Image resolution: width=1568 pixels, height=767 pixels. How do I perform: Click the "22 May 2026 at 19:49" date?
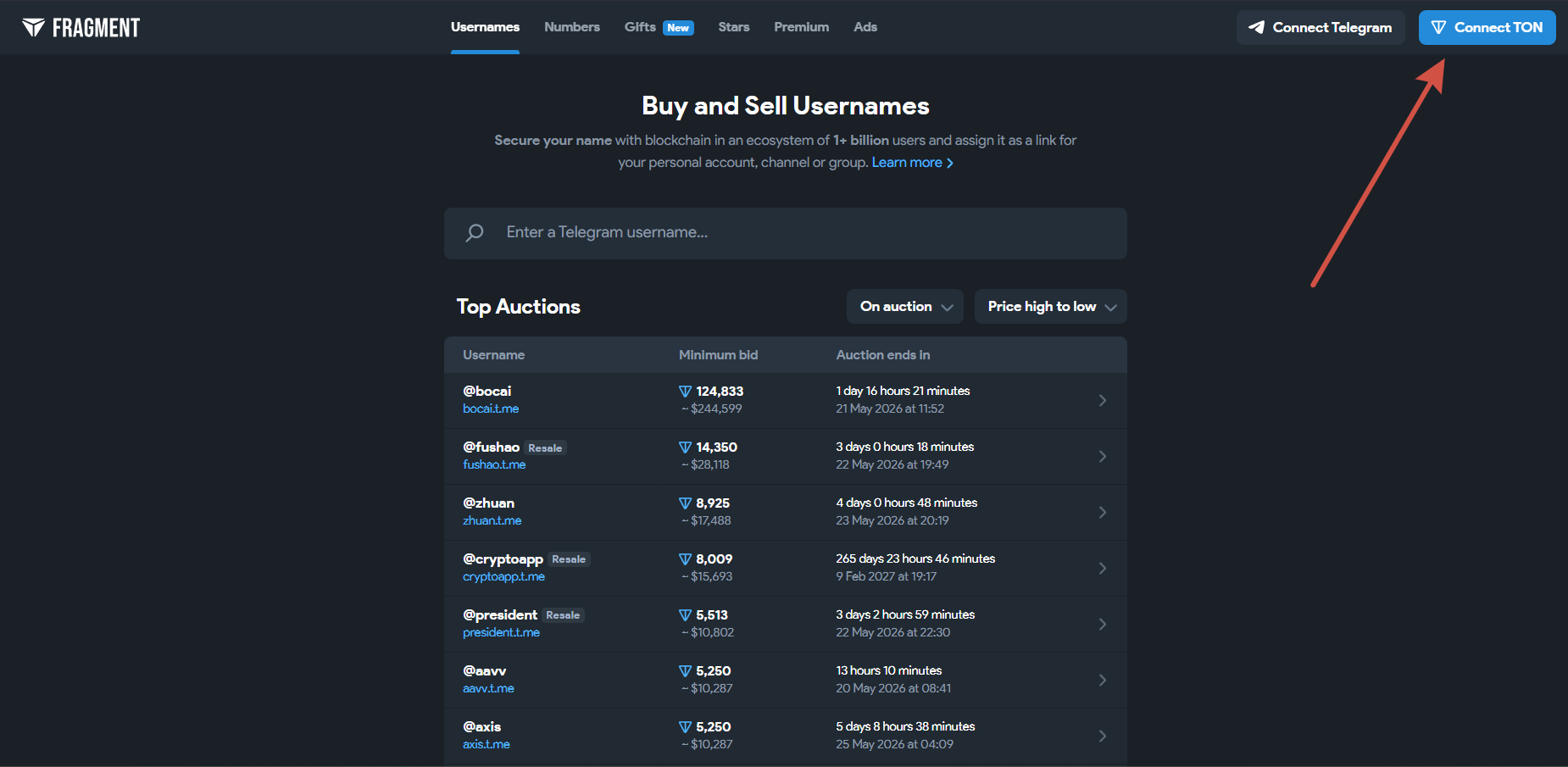pos(892,464)
